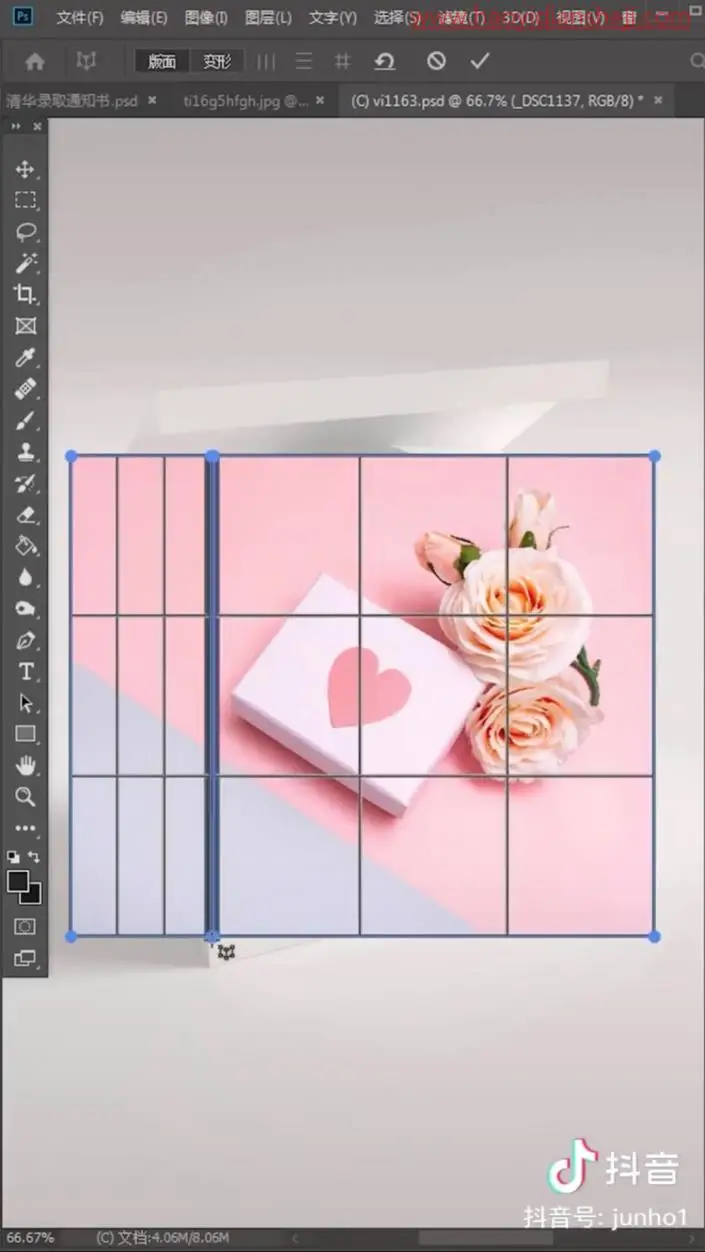Select the History Brush tool
705x1252 pixels.
25,483
